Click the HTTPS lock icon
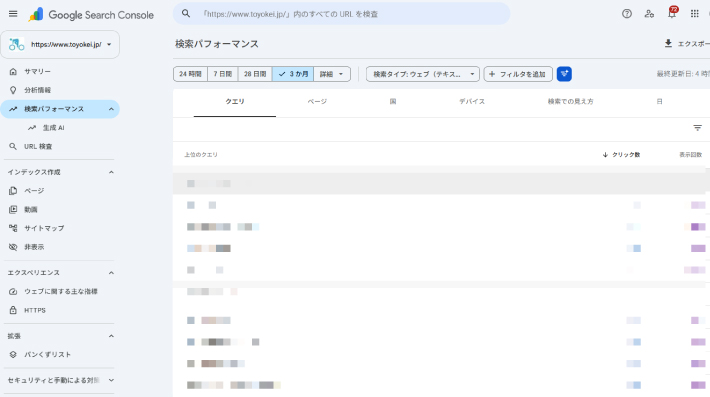Viewport: 710px width, 397px height. click(13, 310)
